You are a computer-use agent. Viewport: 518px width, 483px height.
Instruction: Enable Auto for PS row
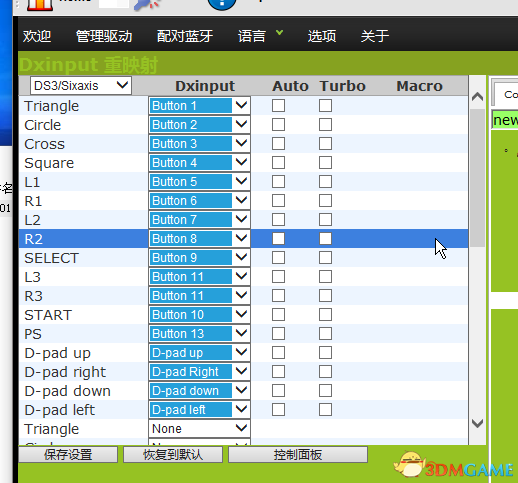(278, 334)
